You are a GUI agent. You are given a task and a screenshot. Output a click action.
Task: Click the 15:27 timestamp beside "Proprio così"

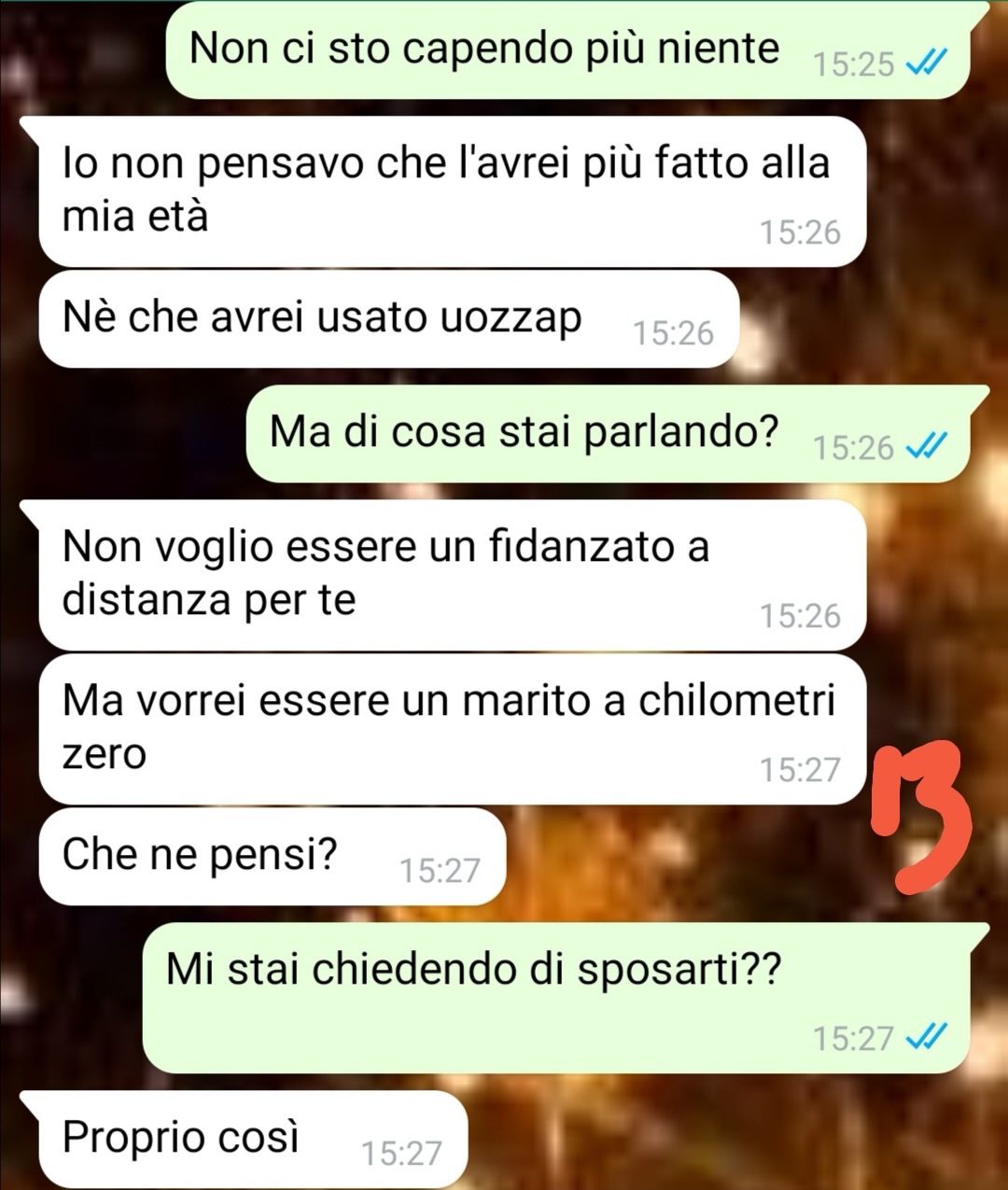tap(401, 1154)
